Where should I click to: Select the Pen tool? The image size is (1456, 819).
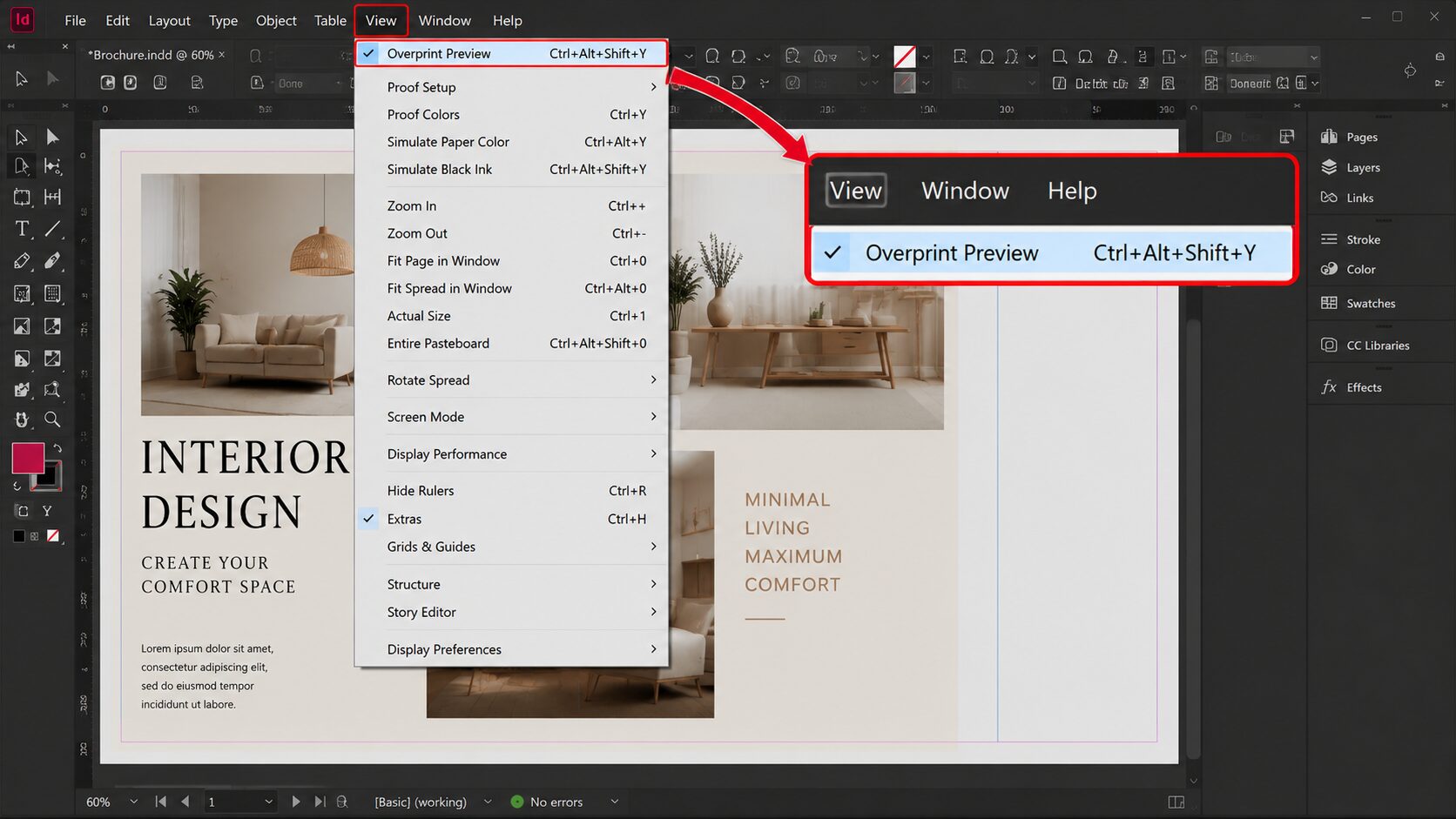pos(21,260)
